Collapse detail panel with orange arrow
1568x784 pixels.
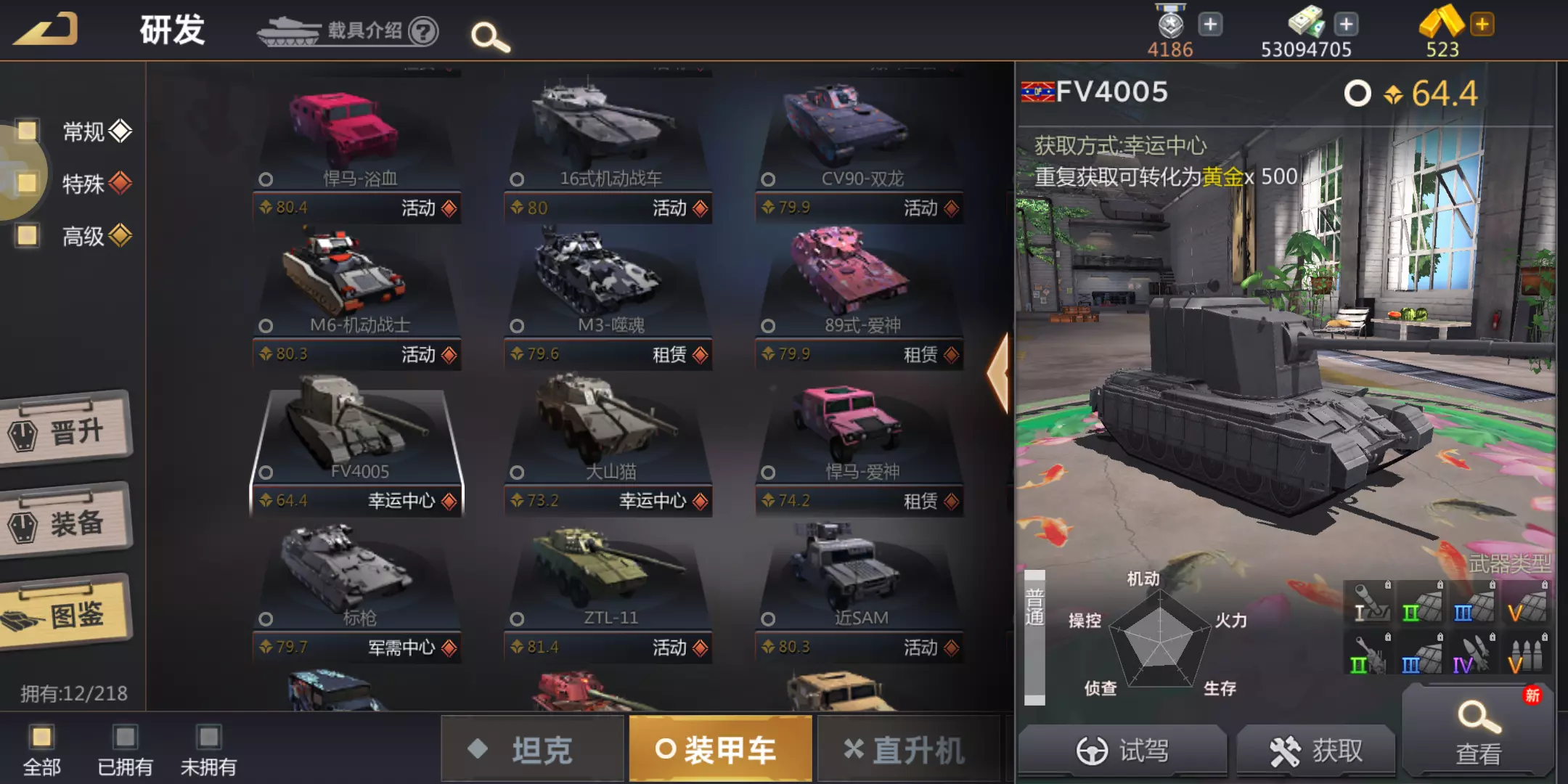pos(998,373)
